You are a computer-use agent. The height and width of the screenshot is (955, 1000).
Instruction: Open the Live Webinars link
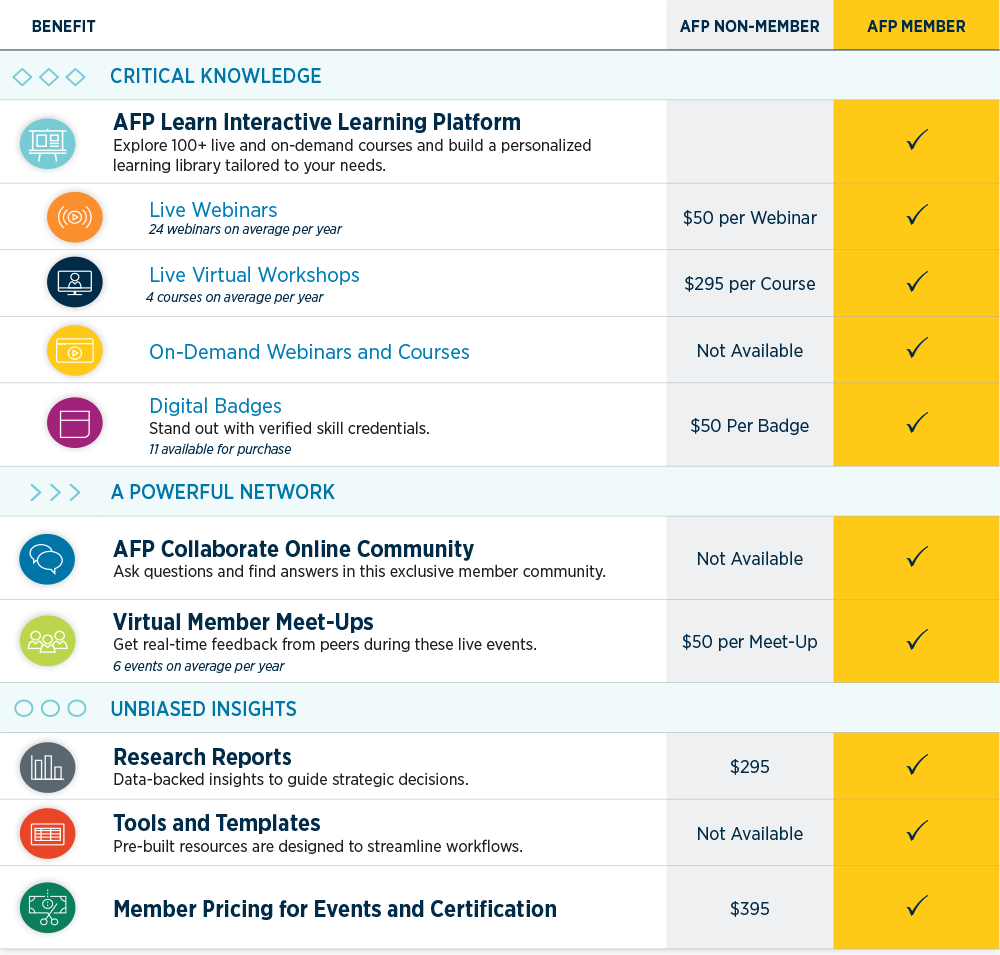[x=213, y=210]
